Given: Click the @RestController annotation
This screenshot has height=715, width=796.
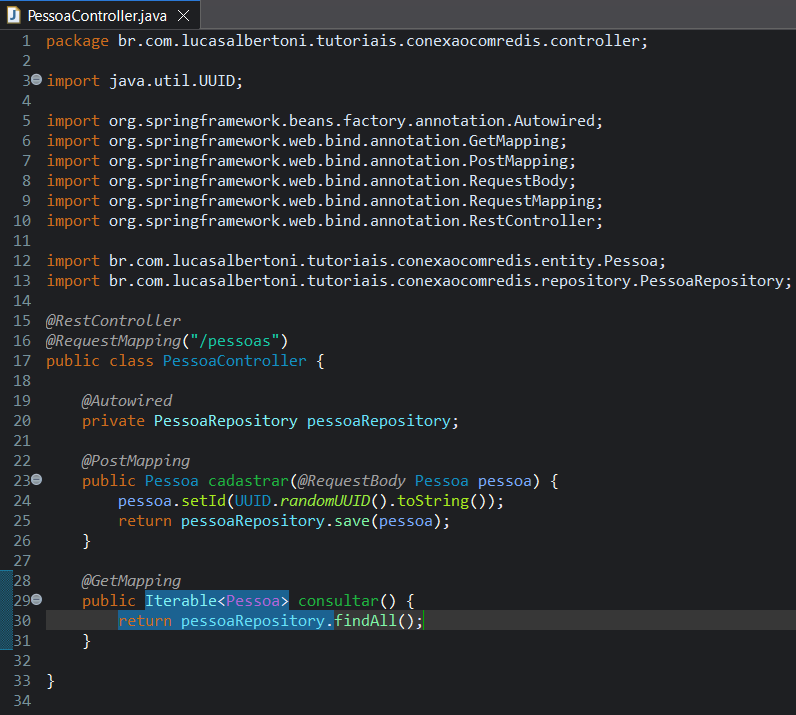Looking at the screenshot, I should (x=113, y=320).
